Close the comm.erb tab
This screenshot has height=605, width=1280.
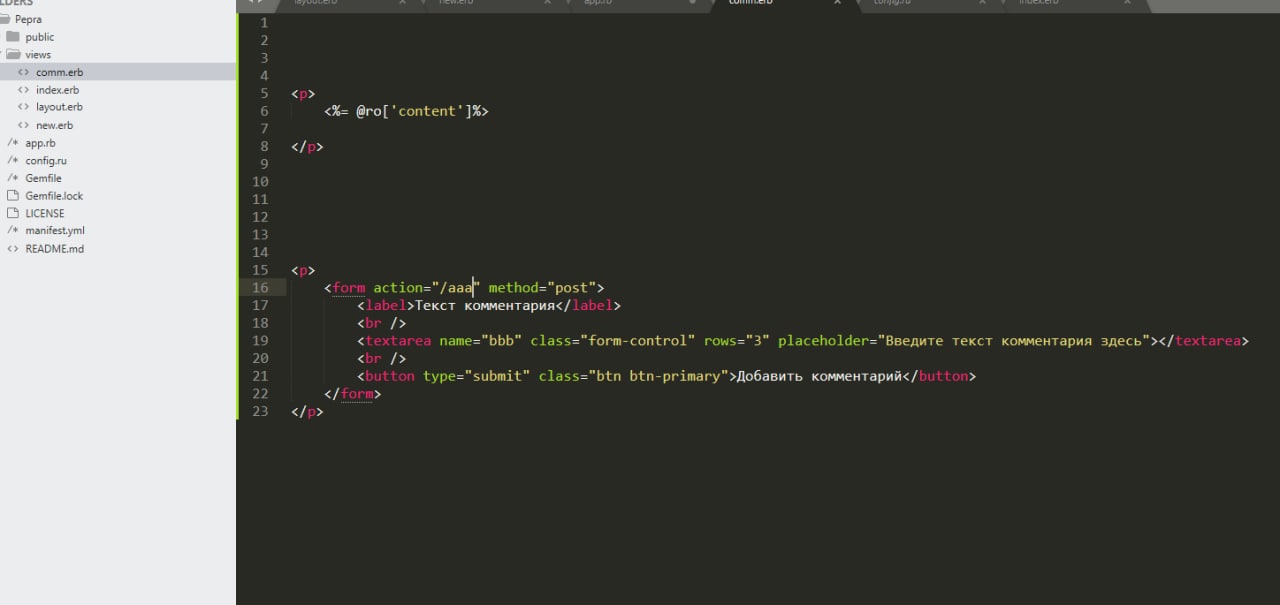pos(838,3)
